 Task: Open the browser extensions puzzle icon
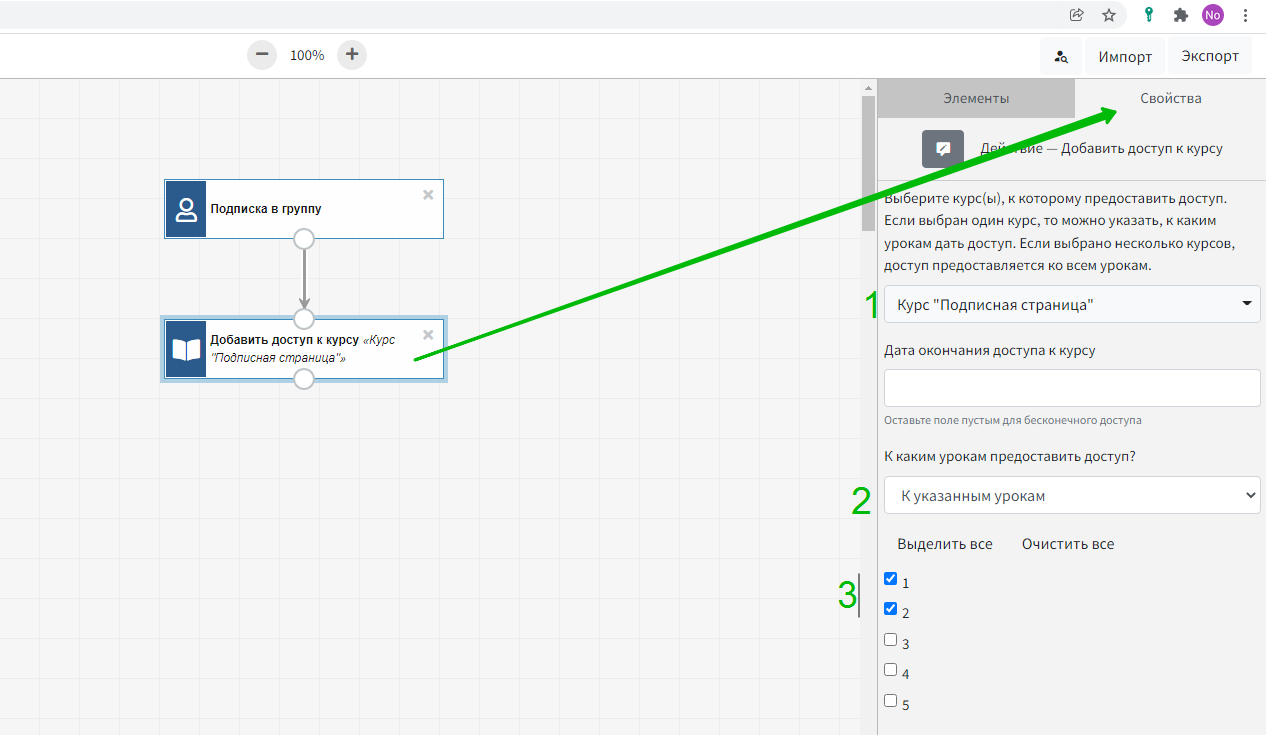tap(1181, 15)
